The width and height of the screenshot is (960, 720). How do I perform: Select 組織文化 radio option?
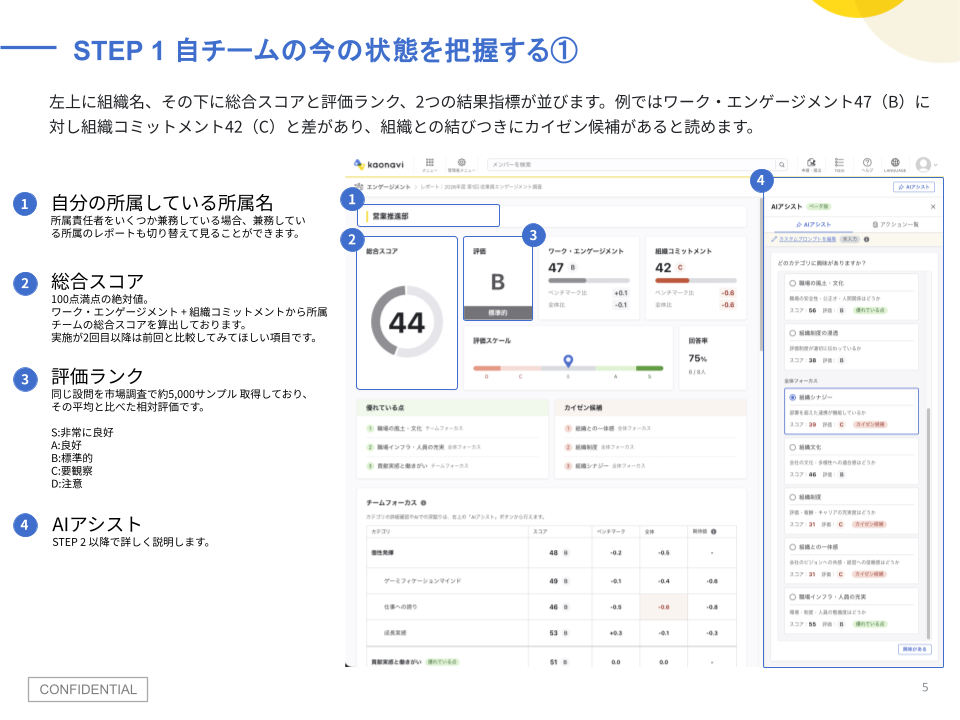click(792, 447)
